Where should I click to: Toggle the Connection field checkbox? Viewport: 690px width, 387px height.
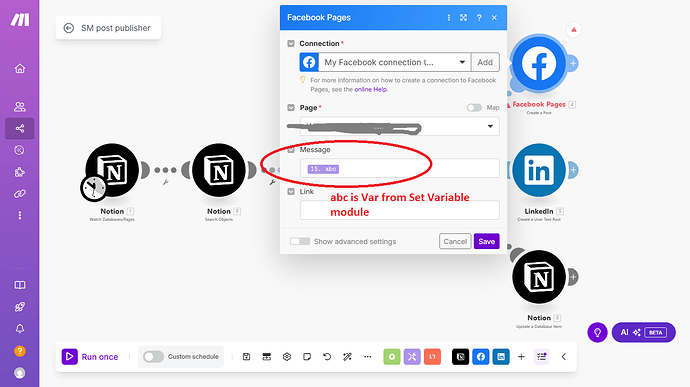(291, 44)
